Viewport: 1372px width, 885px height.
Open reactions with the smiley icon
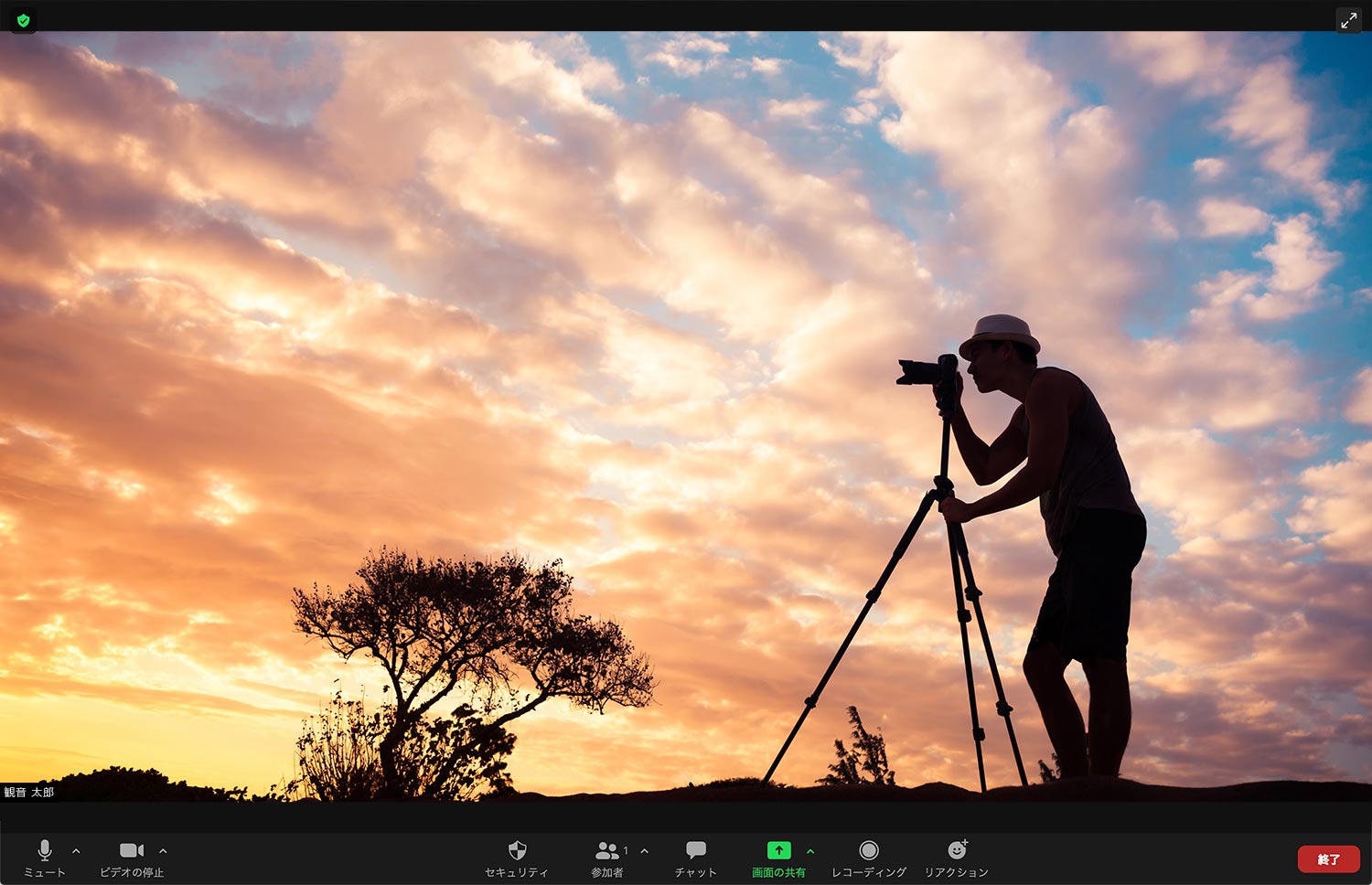[957, 850]
